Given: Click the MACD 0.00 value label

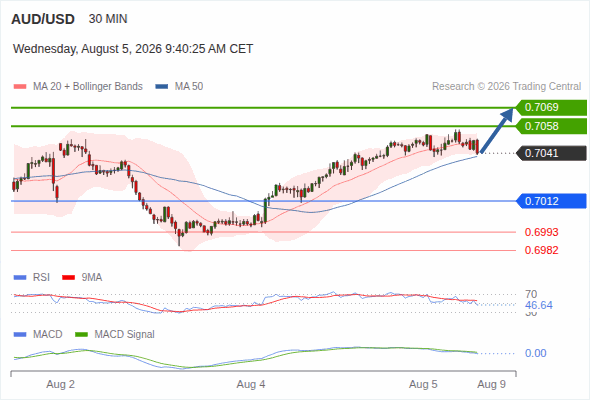Looking at the screenshot, I should coord(535,353).
